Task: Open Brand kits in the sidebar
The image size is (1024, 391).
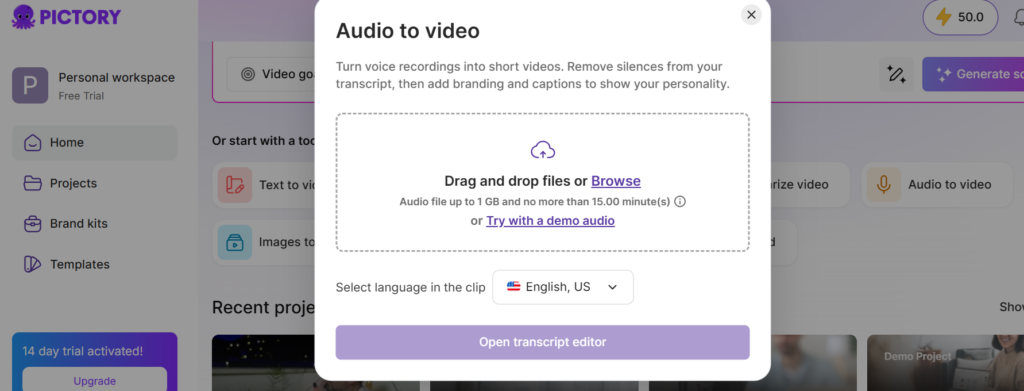Action: pos(95,224)
